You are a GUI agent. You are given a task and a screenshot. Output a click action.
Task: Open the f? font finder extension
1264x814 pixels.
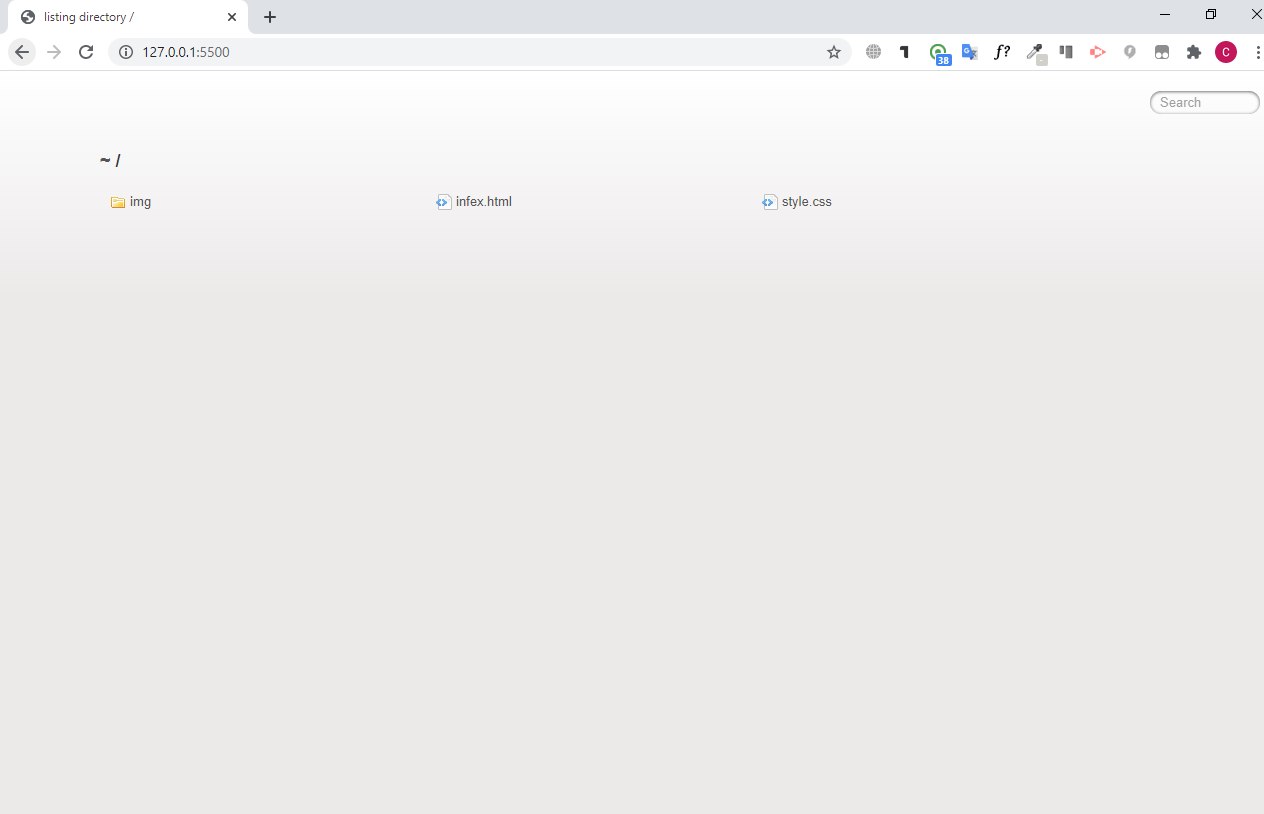coord(1001,52)
